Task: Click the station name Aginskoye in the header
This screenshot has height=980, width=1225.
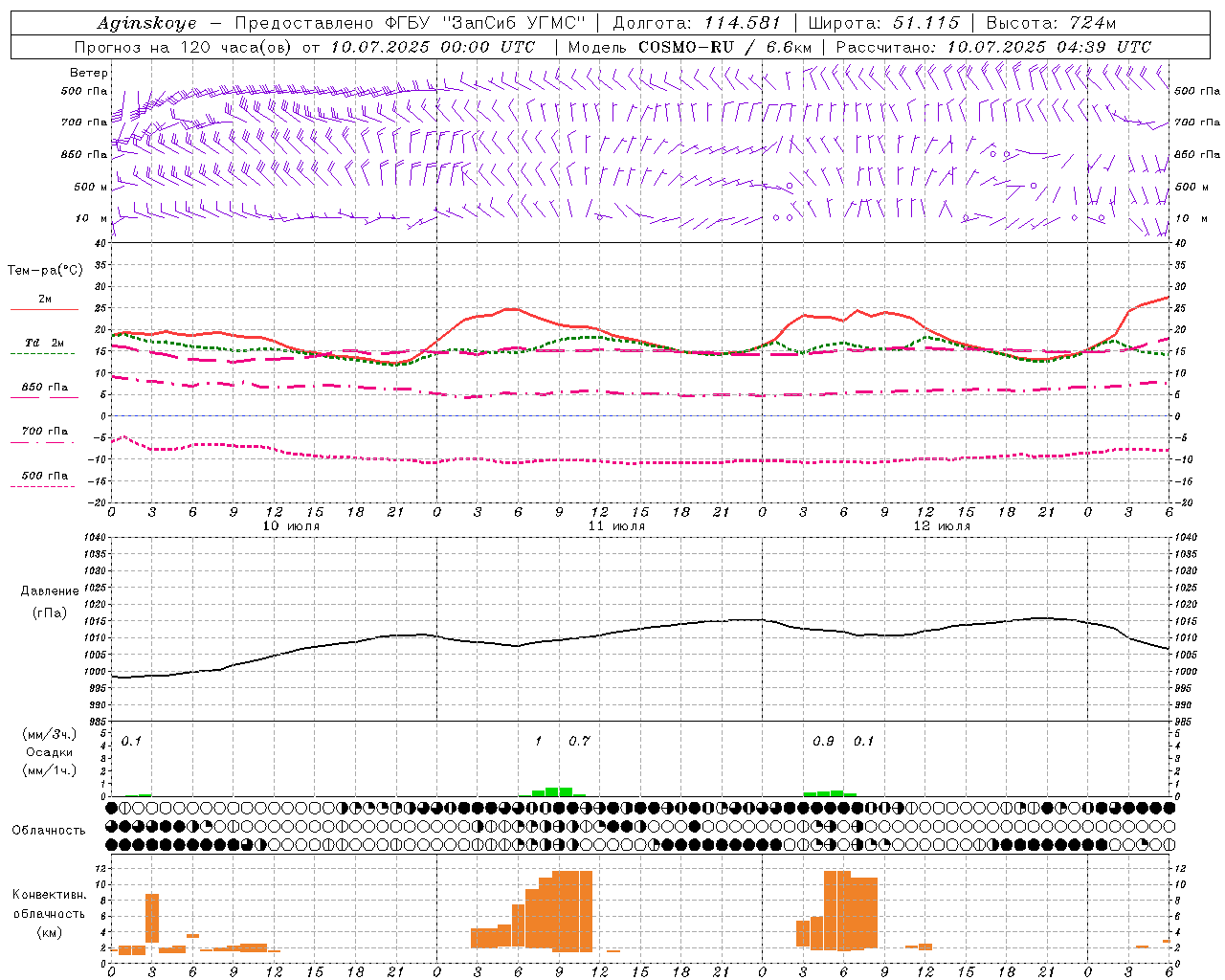Action: tap(146, 23)
